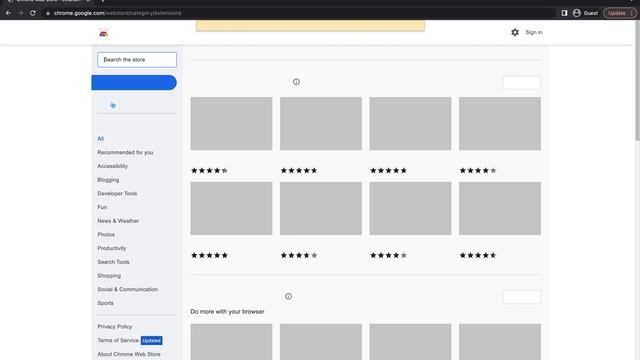Click the info icon above Do more with your browser
This screenshot has height=360, width=640.
[289, 296]
